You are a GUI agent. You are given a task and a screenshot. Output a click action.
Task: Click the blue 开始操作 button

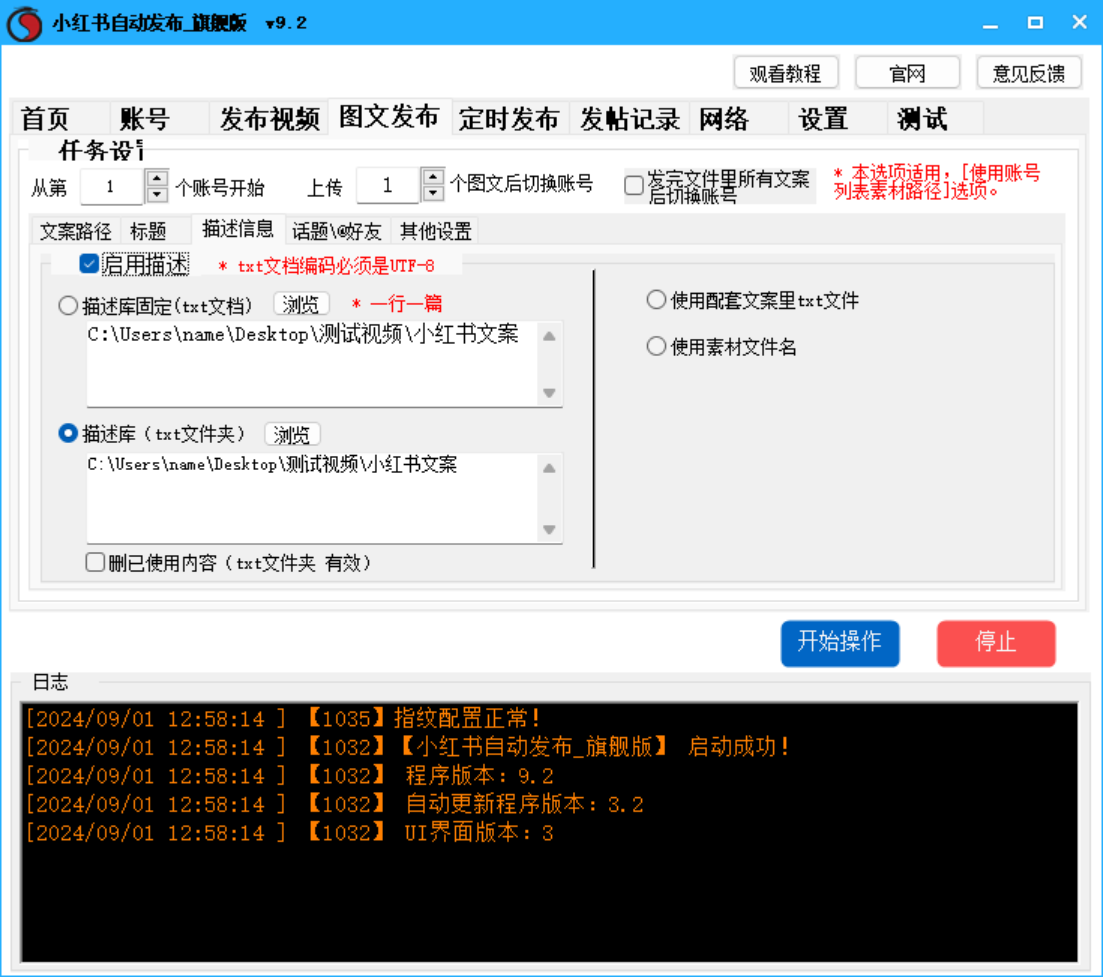840,643
